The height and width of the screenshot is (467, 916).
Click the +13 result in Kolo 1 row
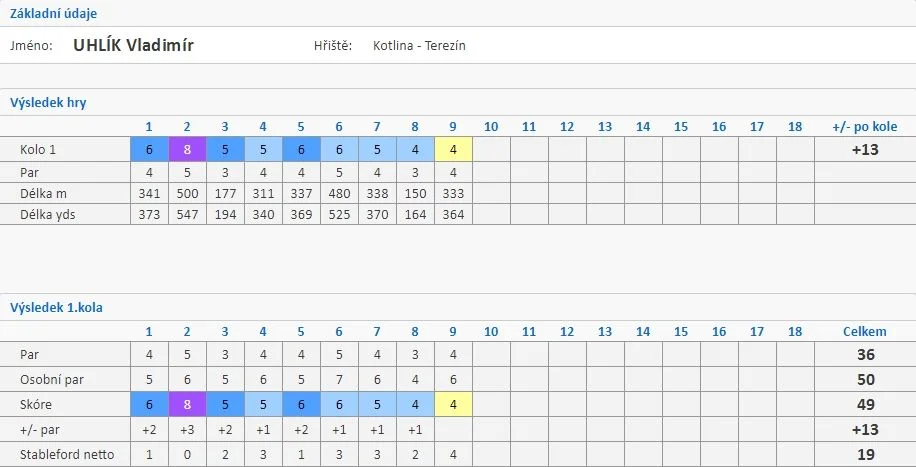(865, 150)
